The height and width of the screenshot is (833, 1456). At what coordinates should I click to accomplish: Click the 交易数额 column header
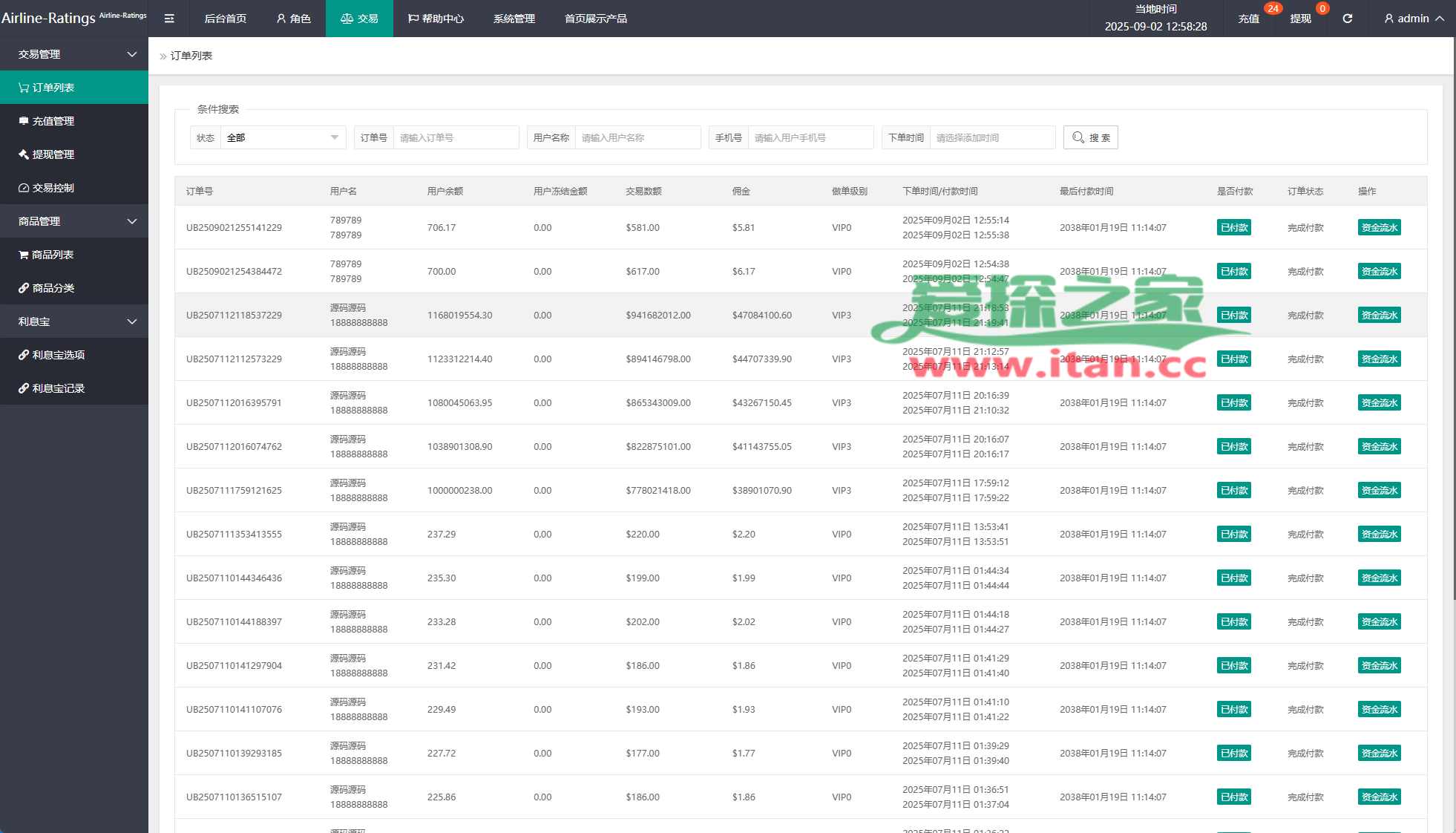(x=643, y=192)
